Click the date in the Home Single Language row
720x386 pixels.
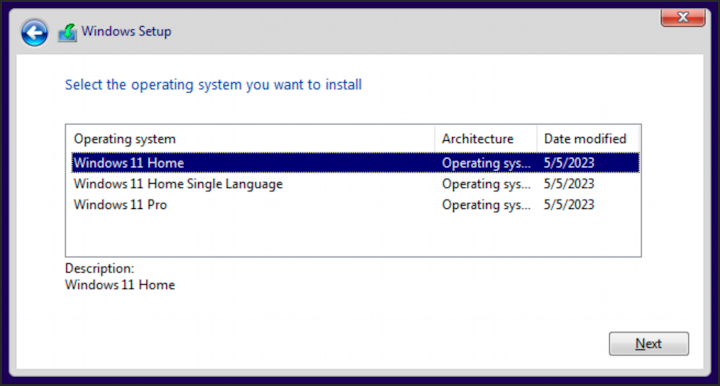569,184
